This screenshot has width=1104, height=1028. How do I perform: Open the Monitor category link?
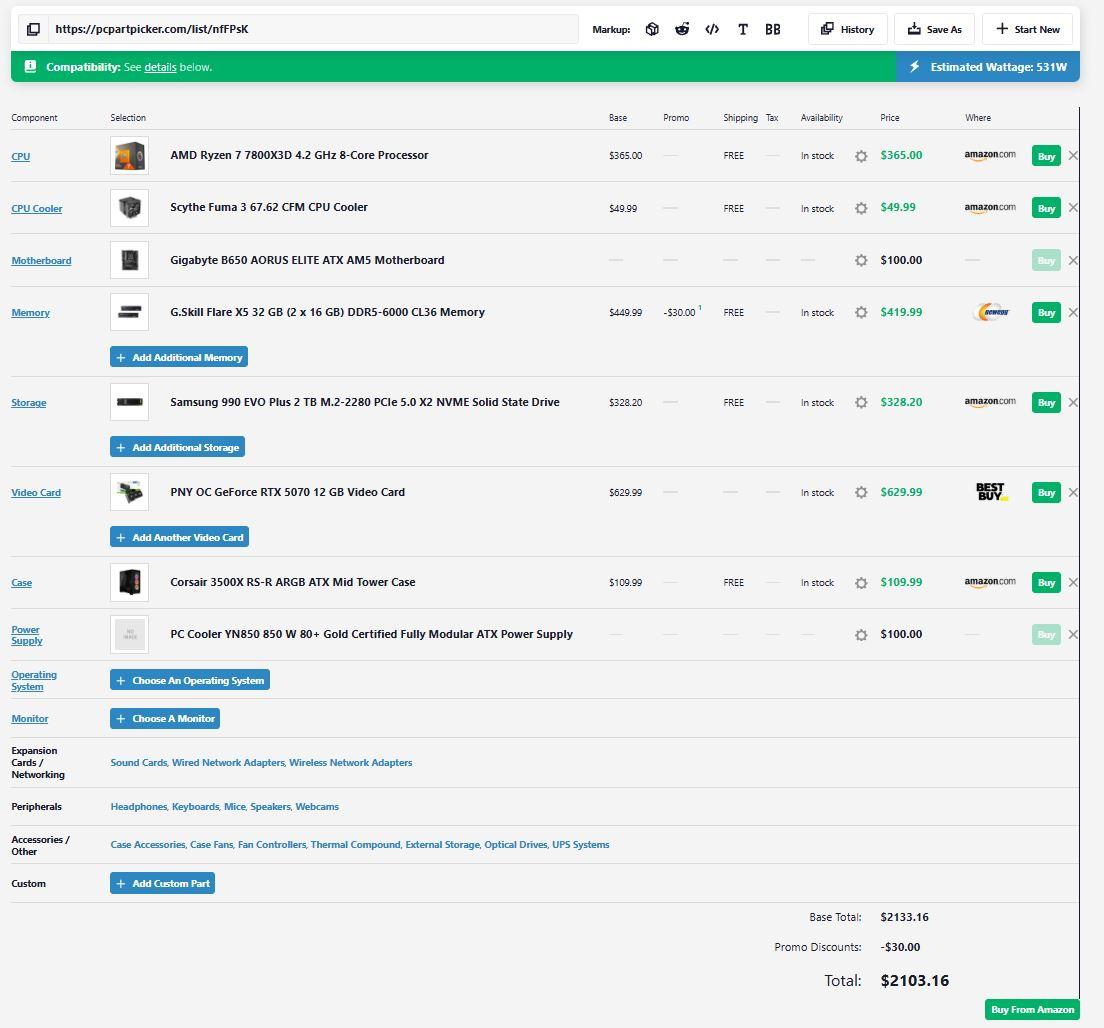30,719
